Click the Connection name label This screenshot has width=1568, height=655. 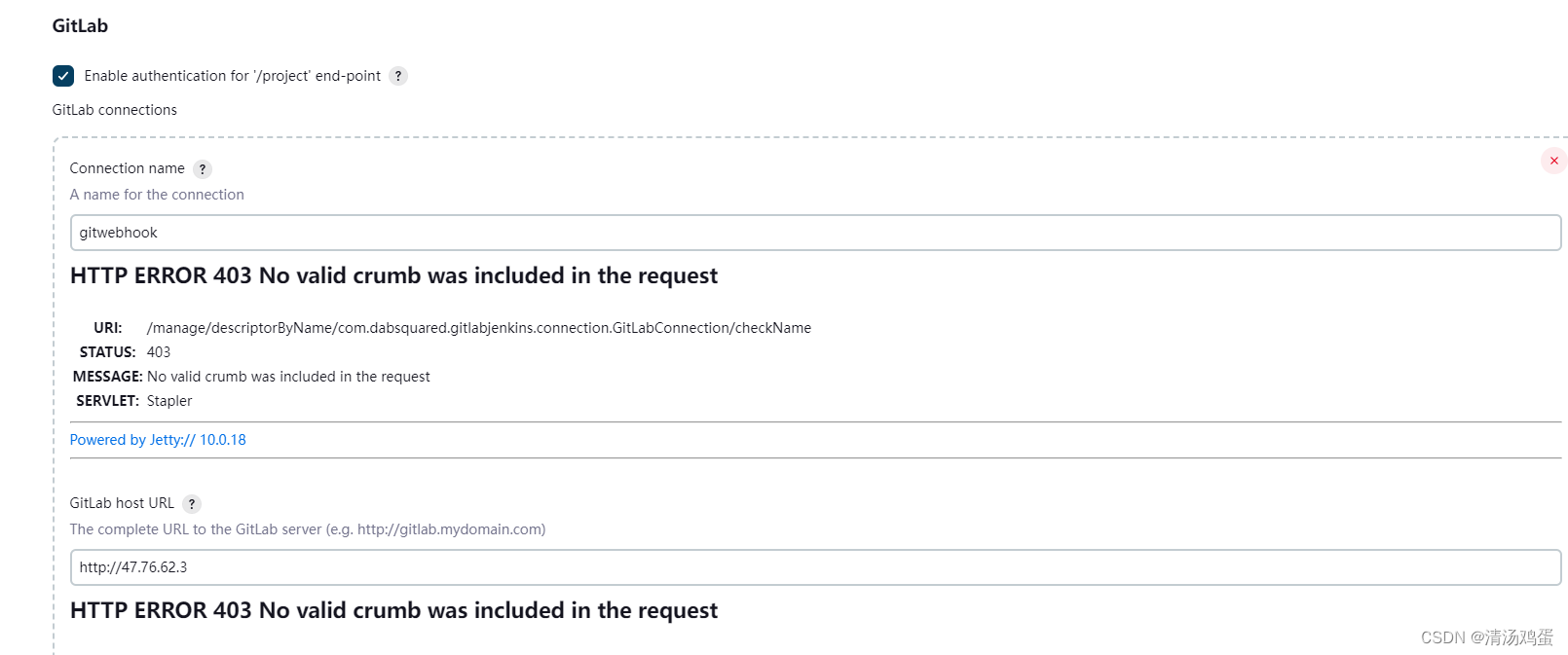[128, 168]
